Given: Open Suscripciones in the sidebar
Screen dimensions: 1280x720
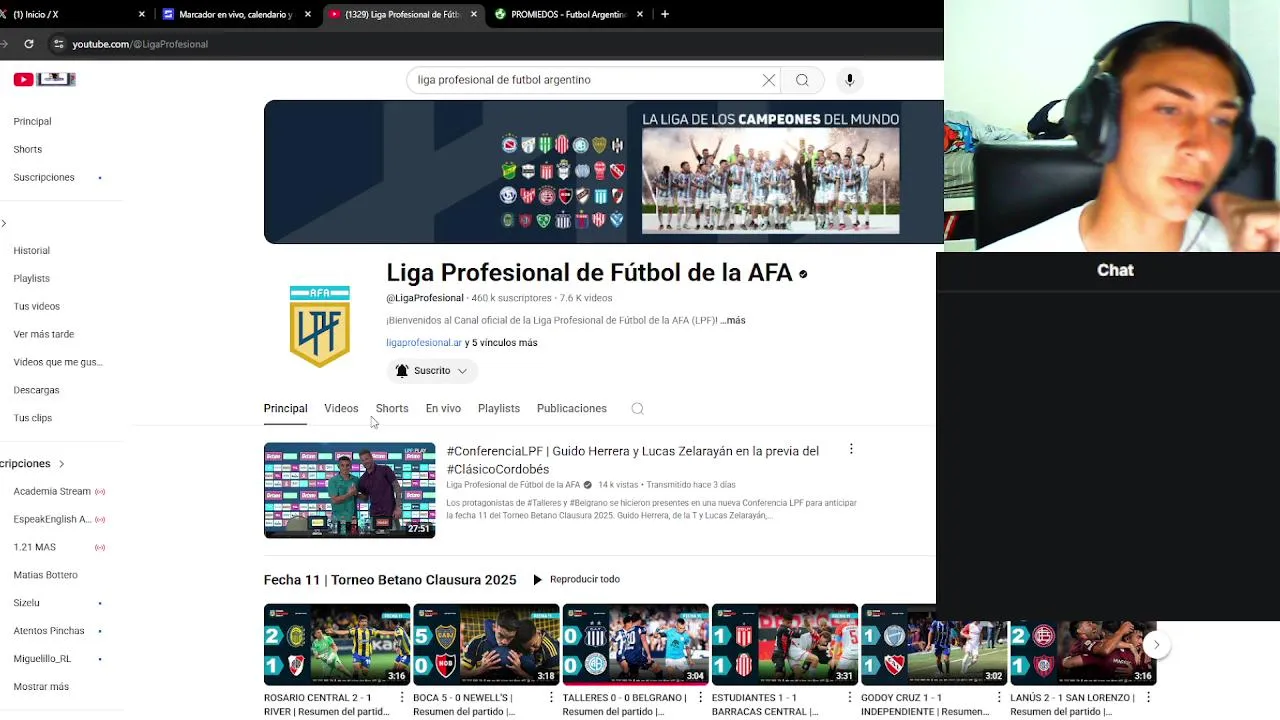Looking at the screenshot, I should click(x=44, y=178).
